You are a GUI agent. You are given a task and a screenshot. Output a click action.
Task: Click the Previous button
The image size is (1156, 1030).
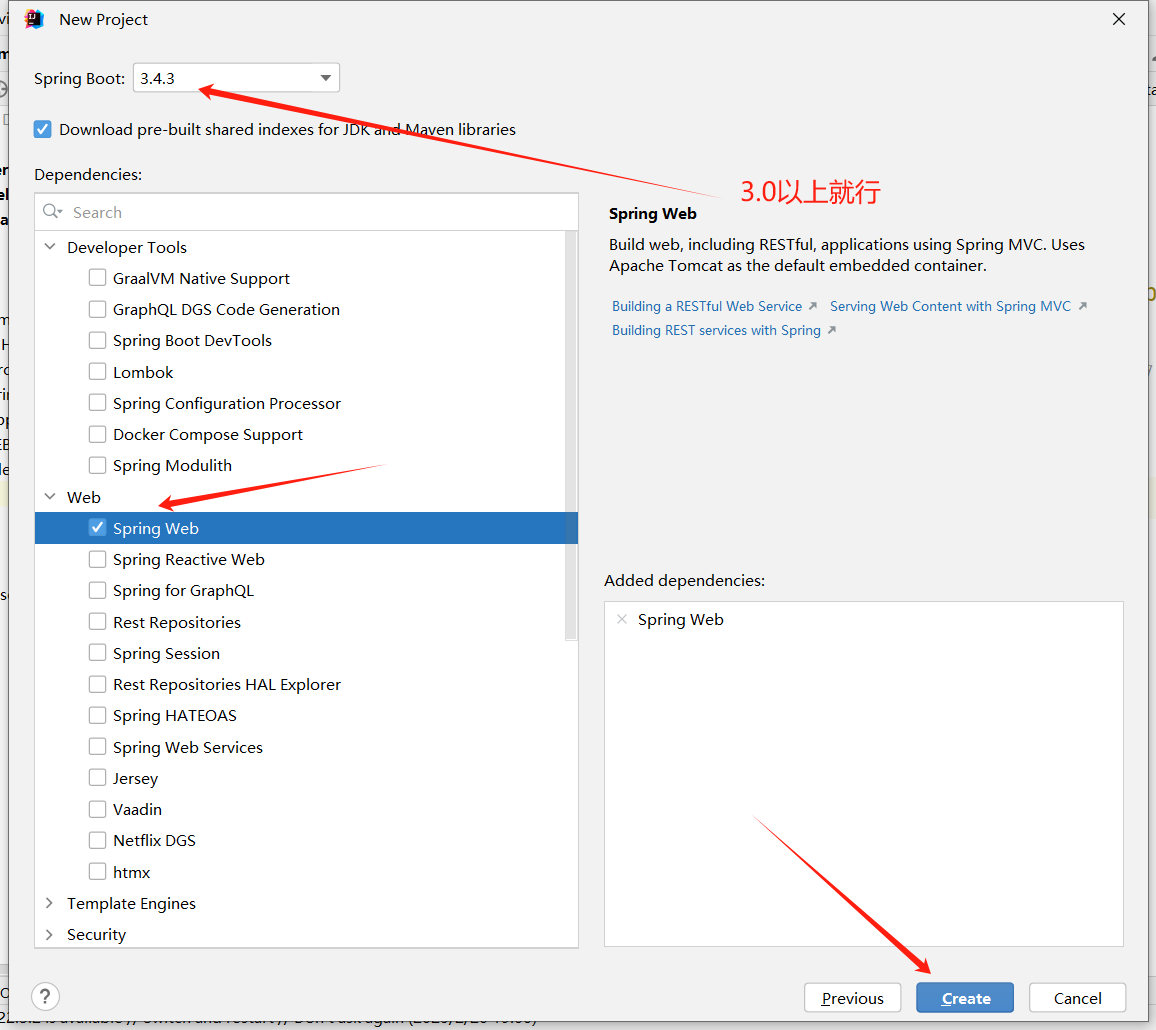(852, 998)
